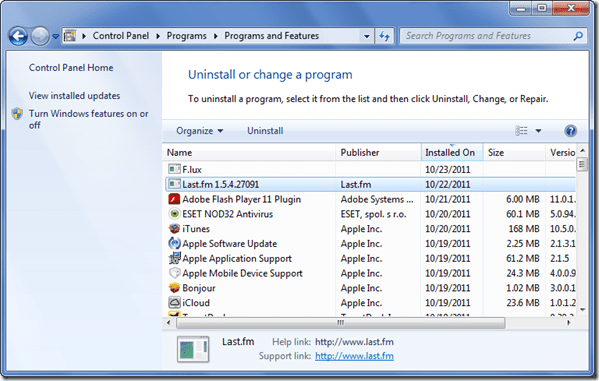Click the Last.fm details pane thumbnail
Viewport: 599px width, 381px height.
point(193,349)
